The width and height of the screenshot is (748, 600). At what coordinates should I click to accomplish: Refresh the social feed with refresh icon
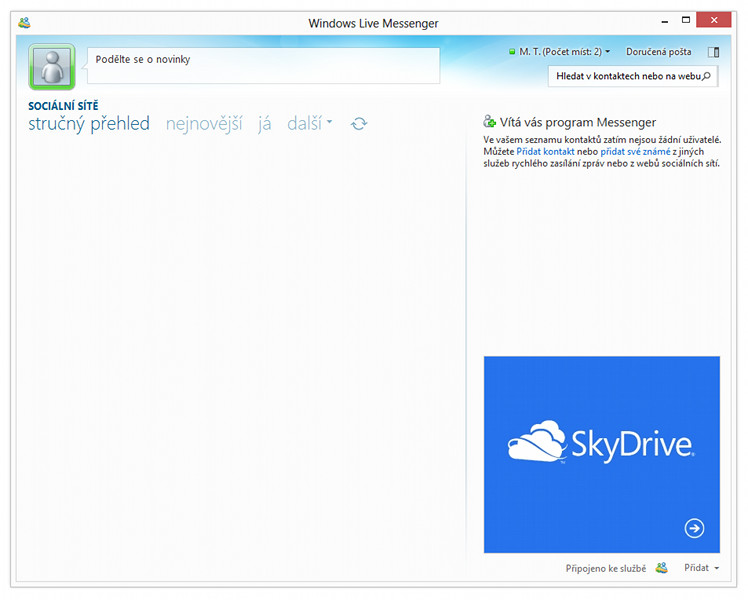coord(359,124)
